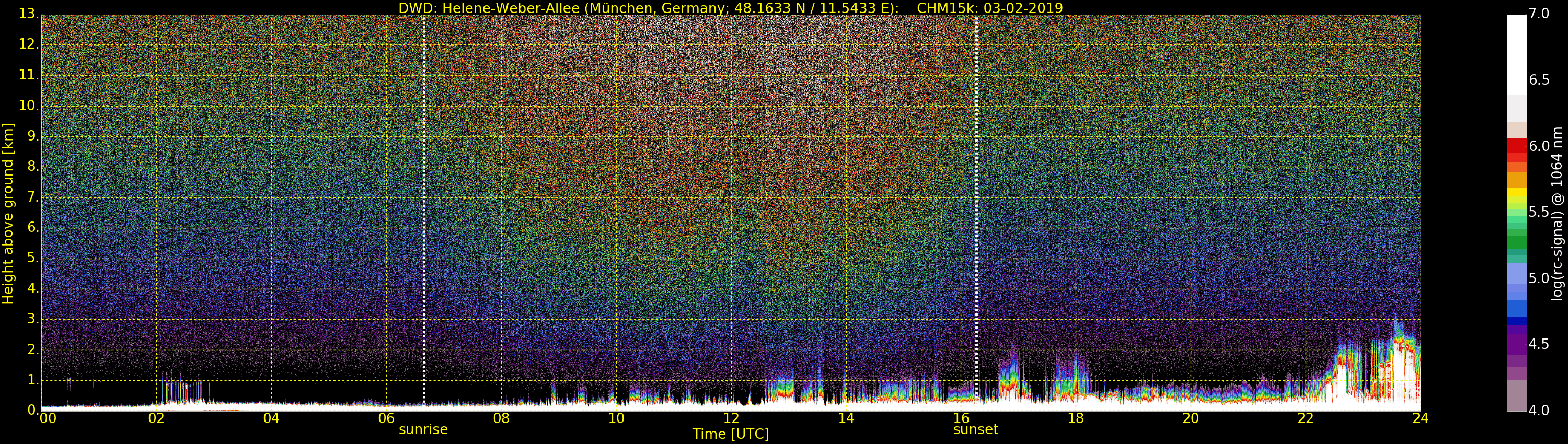
Task: Click the plot title mentioning Helene-Weber-Allee
Action: (x=731, y=8)
